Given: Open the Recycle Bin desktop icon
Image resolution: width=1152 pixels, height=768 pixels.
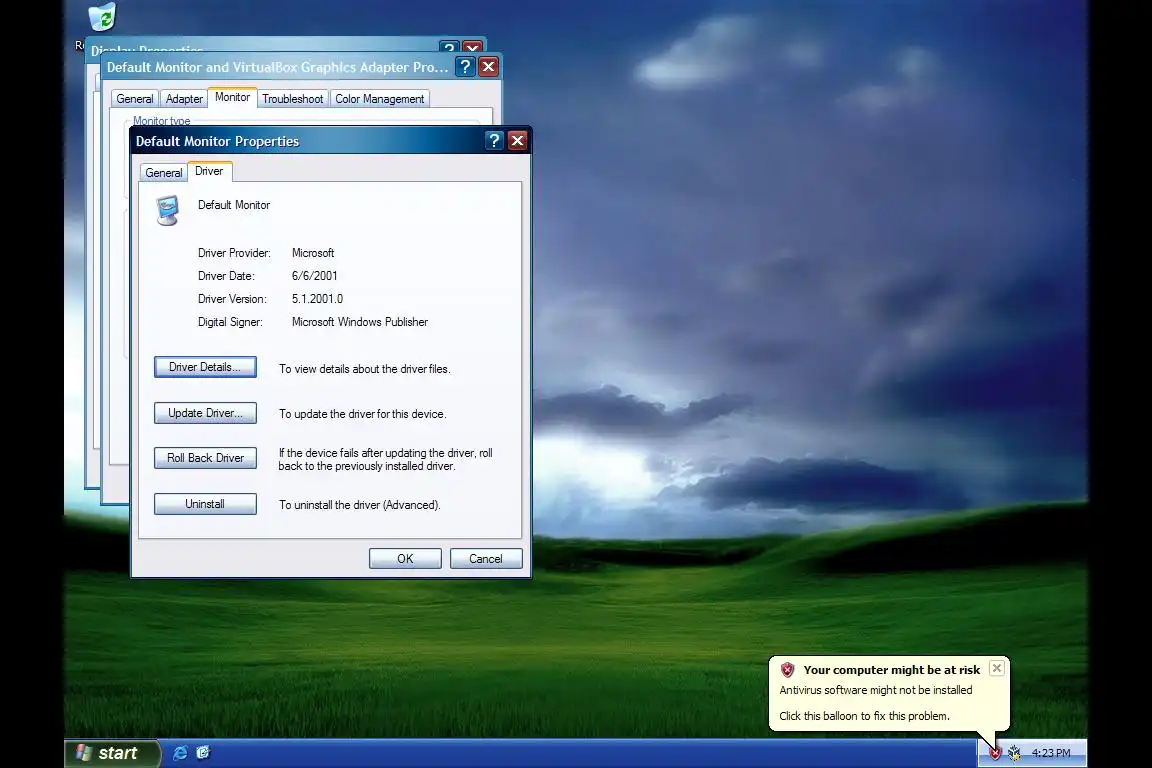Looking at the screenshot, I should [x=101, y=16].
